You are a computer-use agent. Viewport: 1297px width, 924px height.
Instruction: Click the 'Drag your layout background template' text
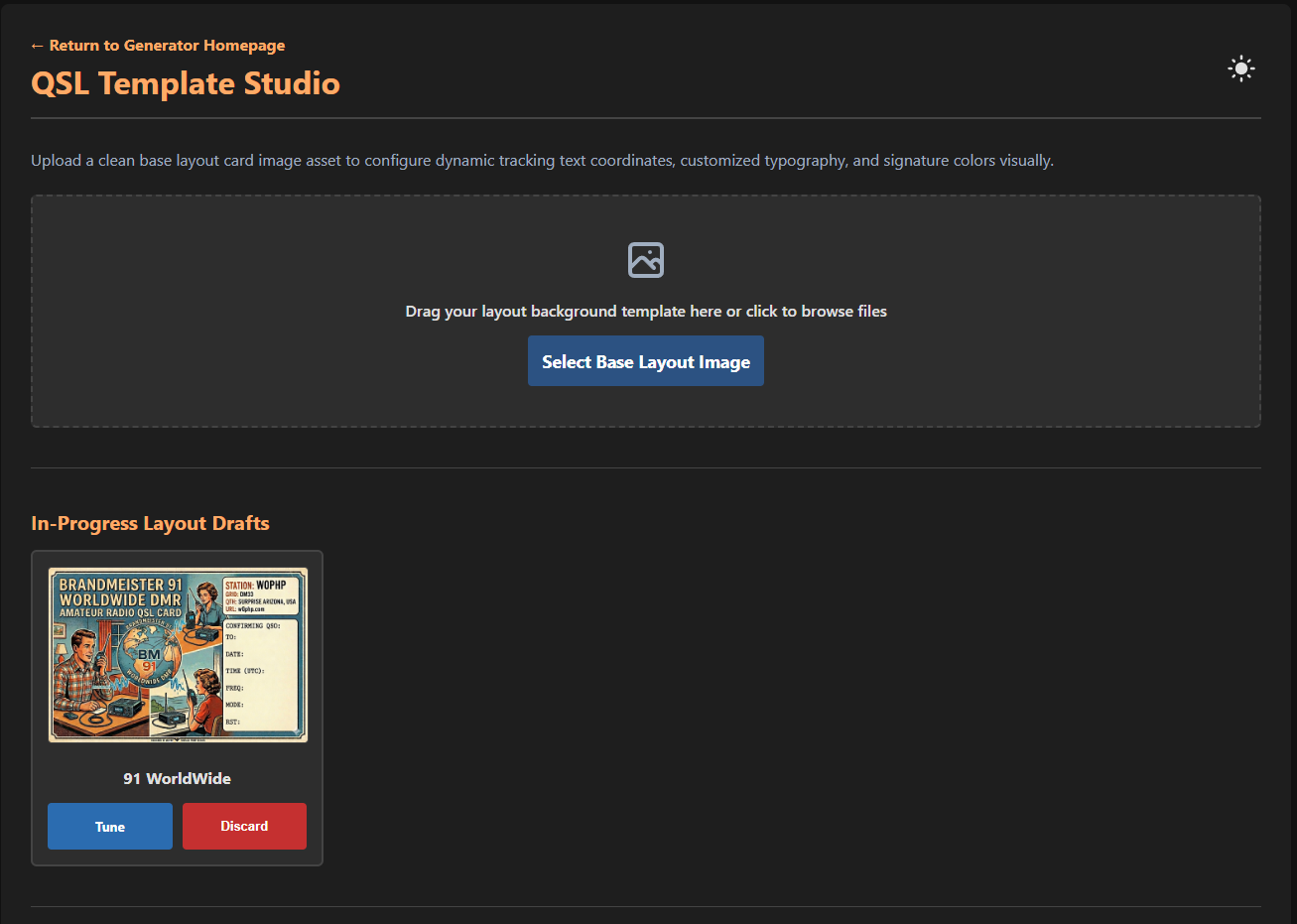pyautogui.click(x=646, y=312)
